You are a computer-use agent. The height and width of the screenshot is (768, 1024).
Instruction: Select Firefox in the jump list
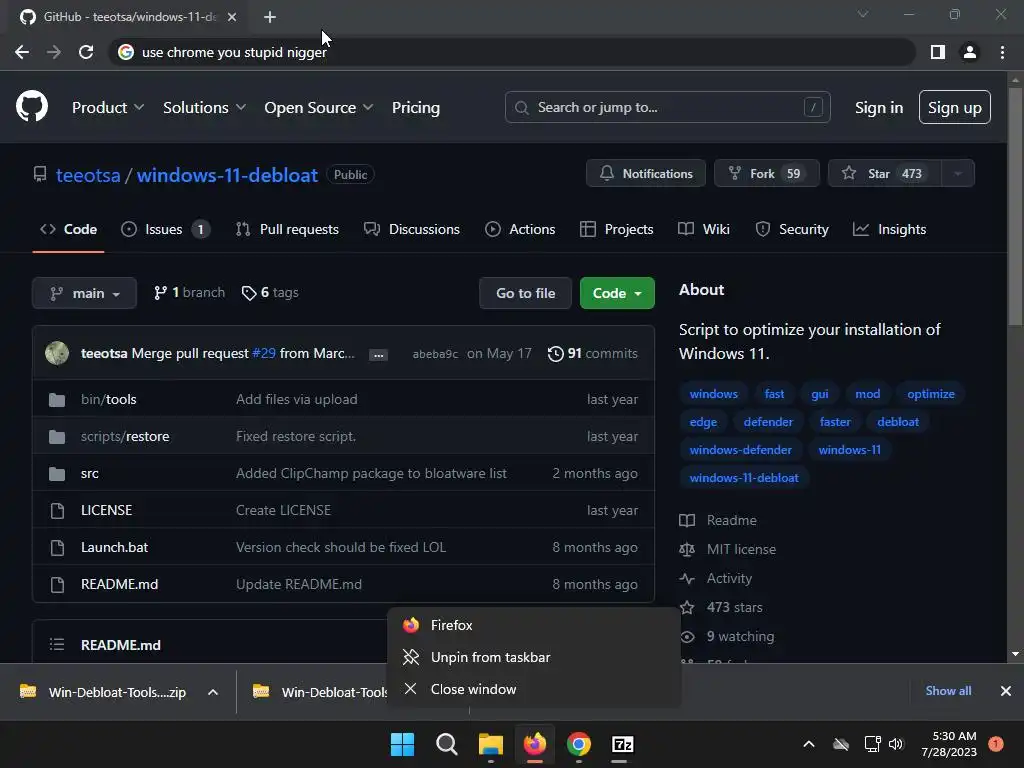(534, 625)
